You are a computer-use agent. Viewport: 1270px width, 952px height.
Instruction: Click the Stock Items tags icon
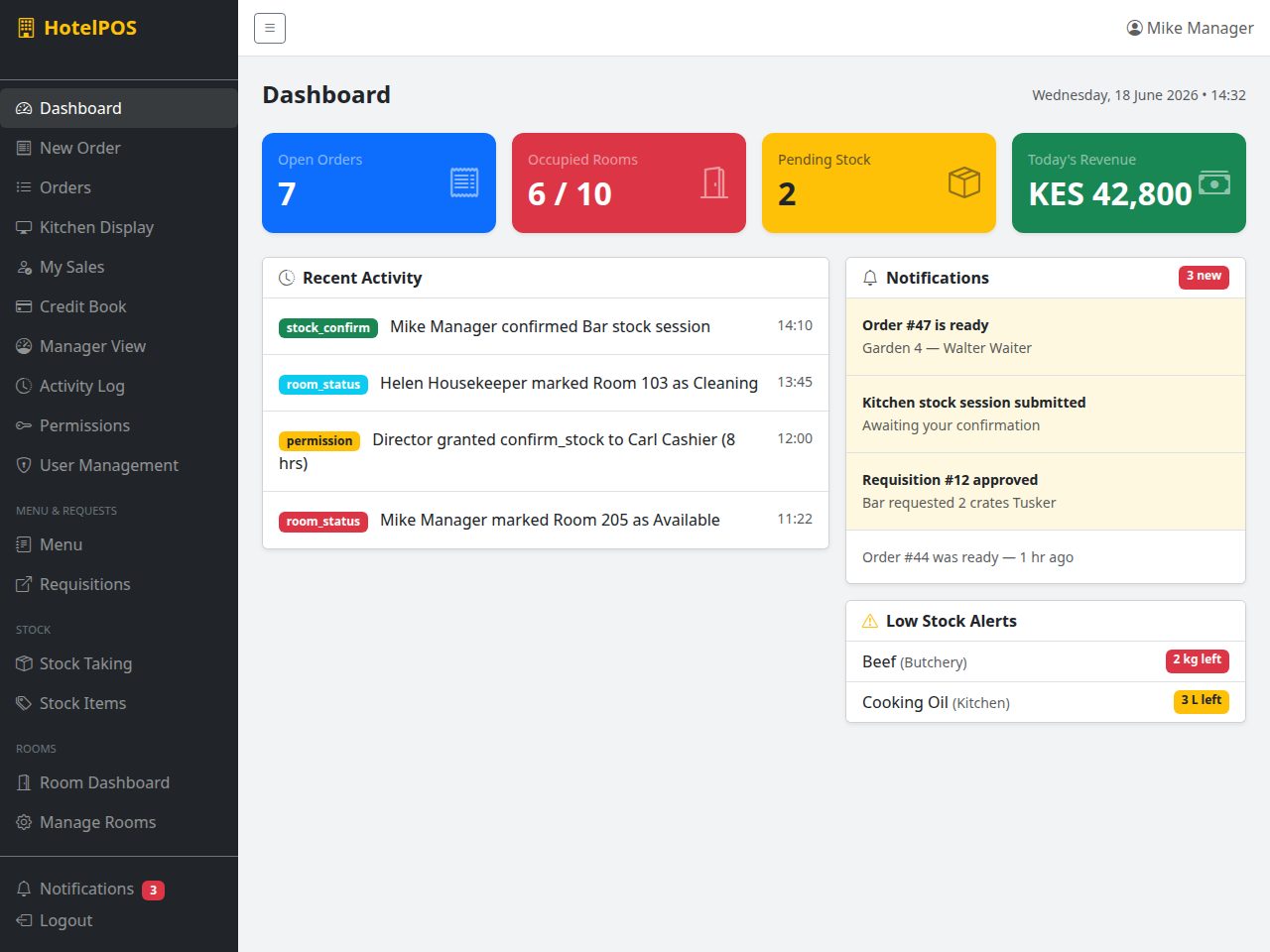(24, 703)
